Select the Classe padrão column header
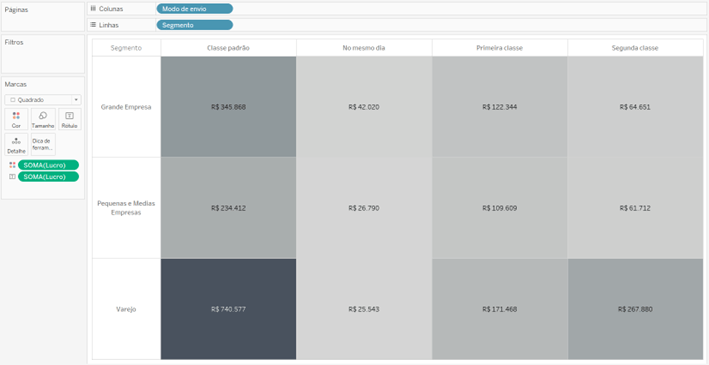This screenshot has width=709, height=365. (x=228, y=48)
